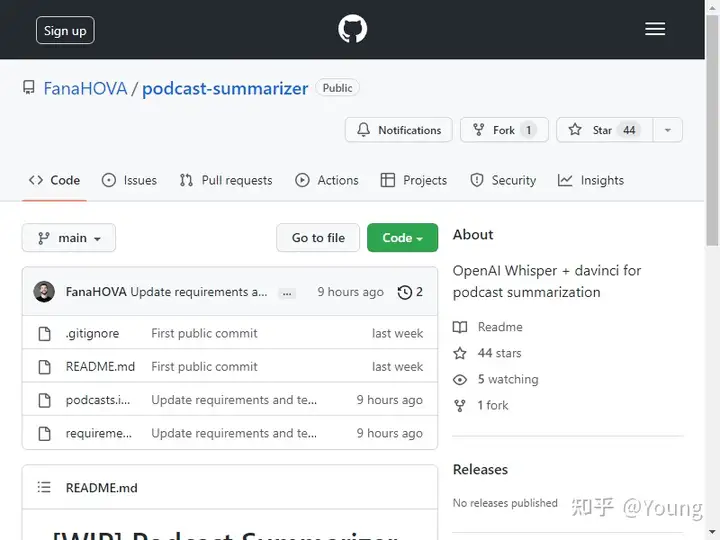Open the main branch dropdown
720x540 pixels.
click(x=69, y=238)
